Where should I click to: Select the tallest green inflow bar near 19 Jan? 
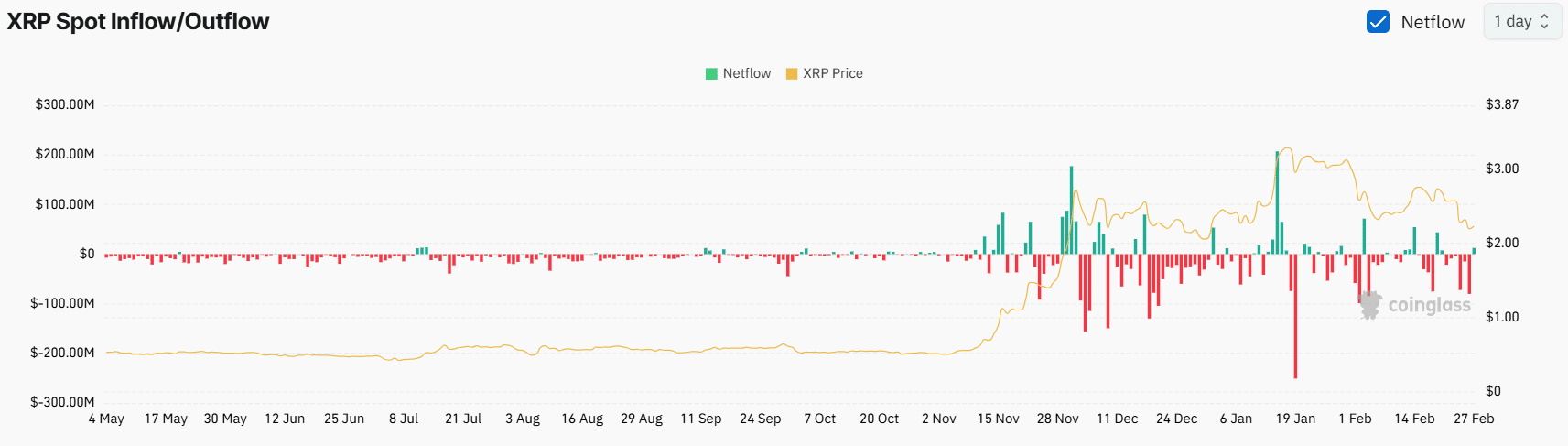coord(1277,201)
